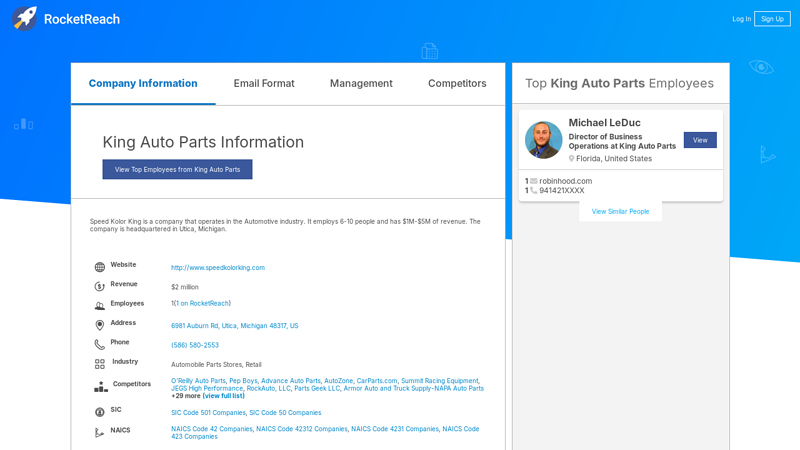Image resolution: width=800 pixels, height=450 pixels.
Task: Click the Industry grid icon
Action: (99, 364)
